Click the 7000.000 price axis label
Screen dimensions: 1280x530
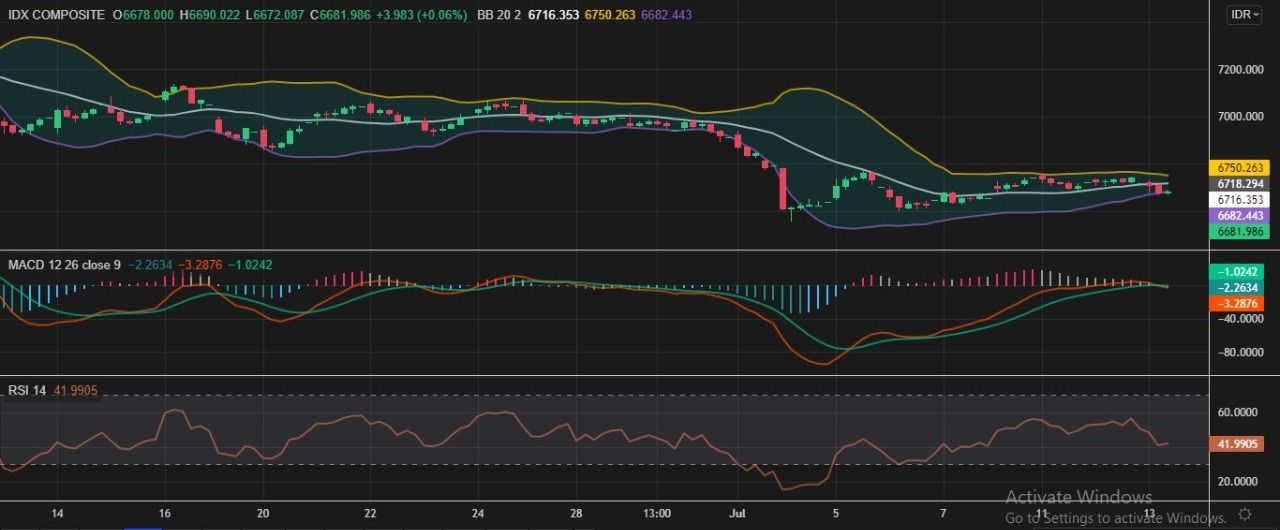point(1240,117)
